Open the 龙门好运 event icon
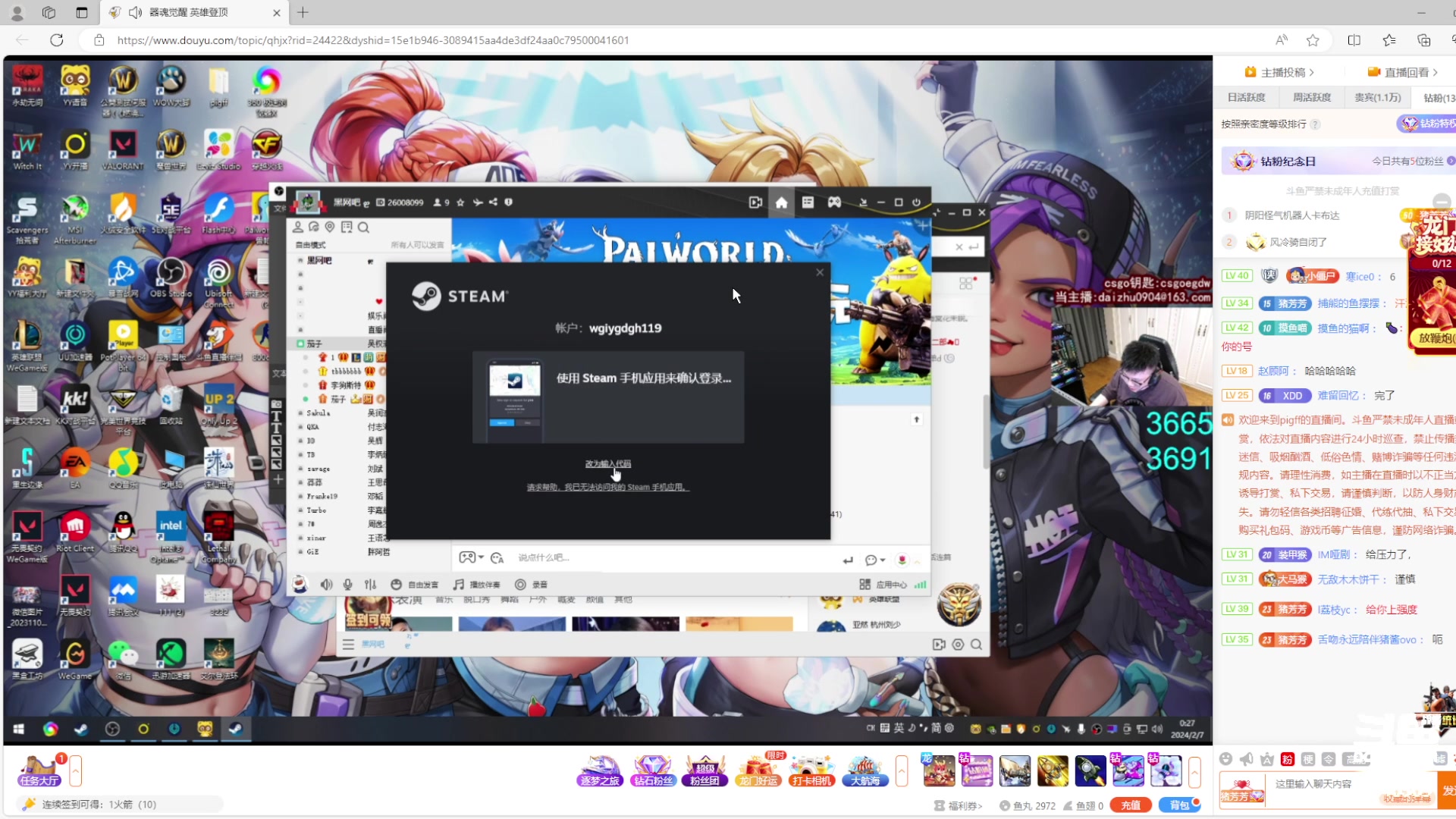1456x819 pixels. click(758, 771)
